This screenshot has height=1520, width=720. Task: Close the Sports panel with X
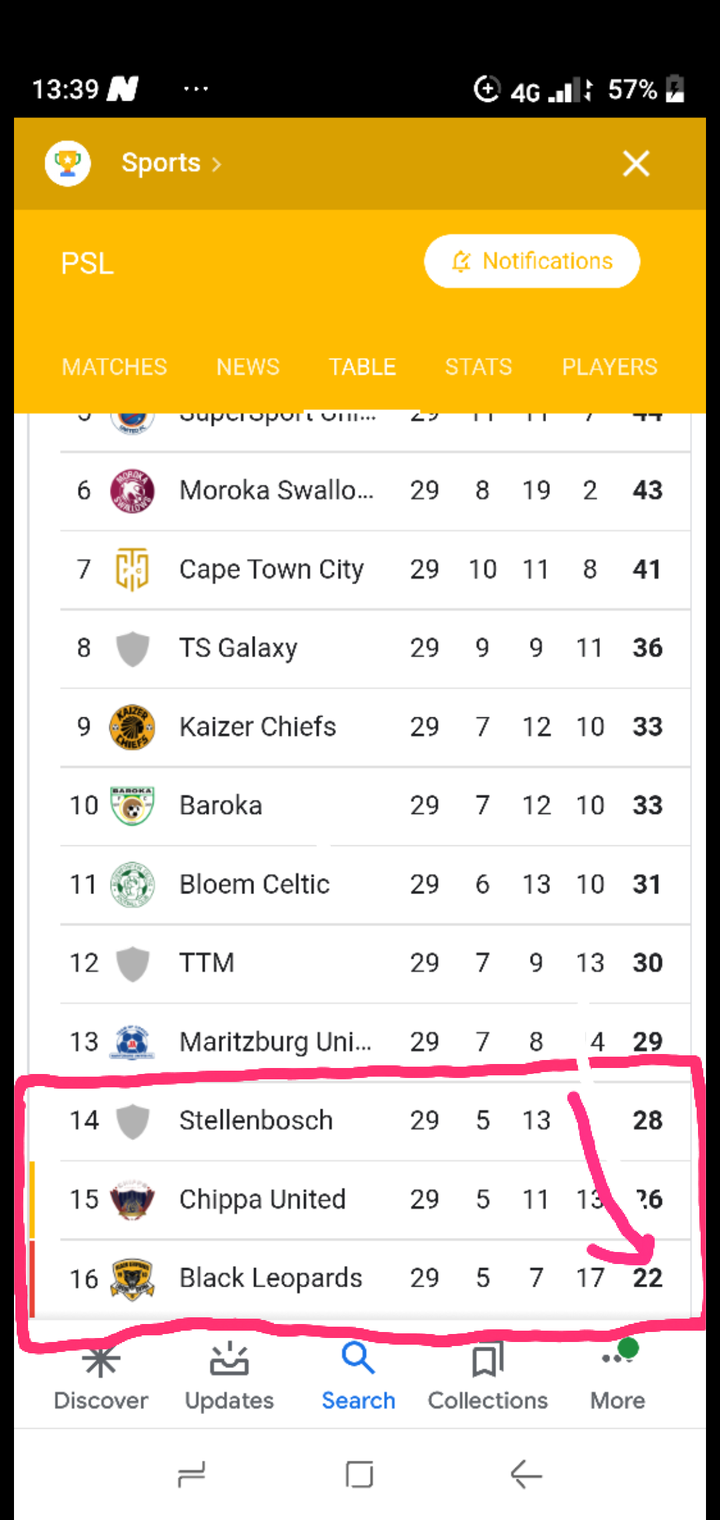pos(636,164)
